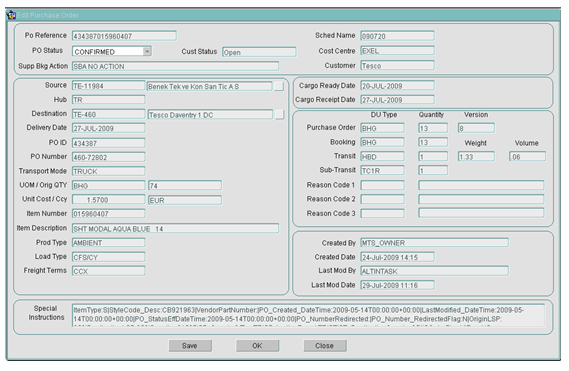This screenshot has height=371, width=569.
Task: Open the PO Status dropdown
Action: pyautogui.click(x=147, y=52)
